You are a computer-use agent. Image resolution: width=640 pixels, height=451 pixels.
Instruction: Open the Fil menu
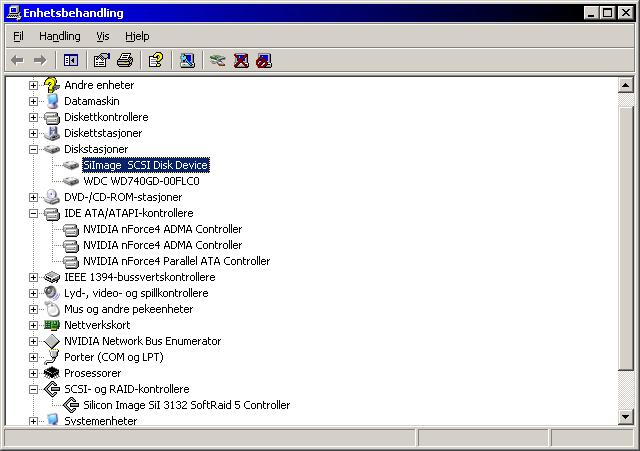click(x=18, y=36)
